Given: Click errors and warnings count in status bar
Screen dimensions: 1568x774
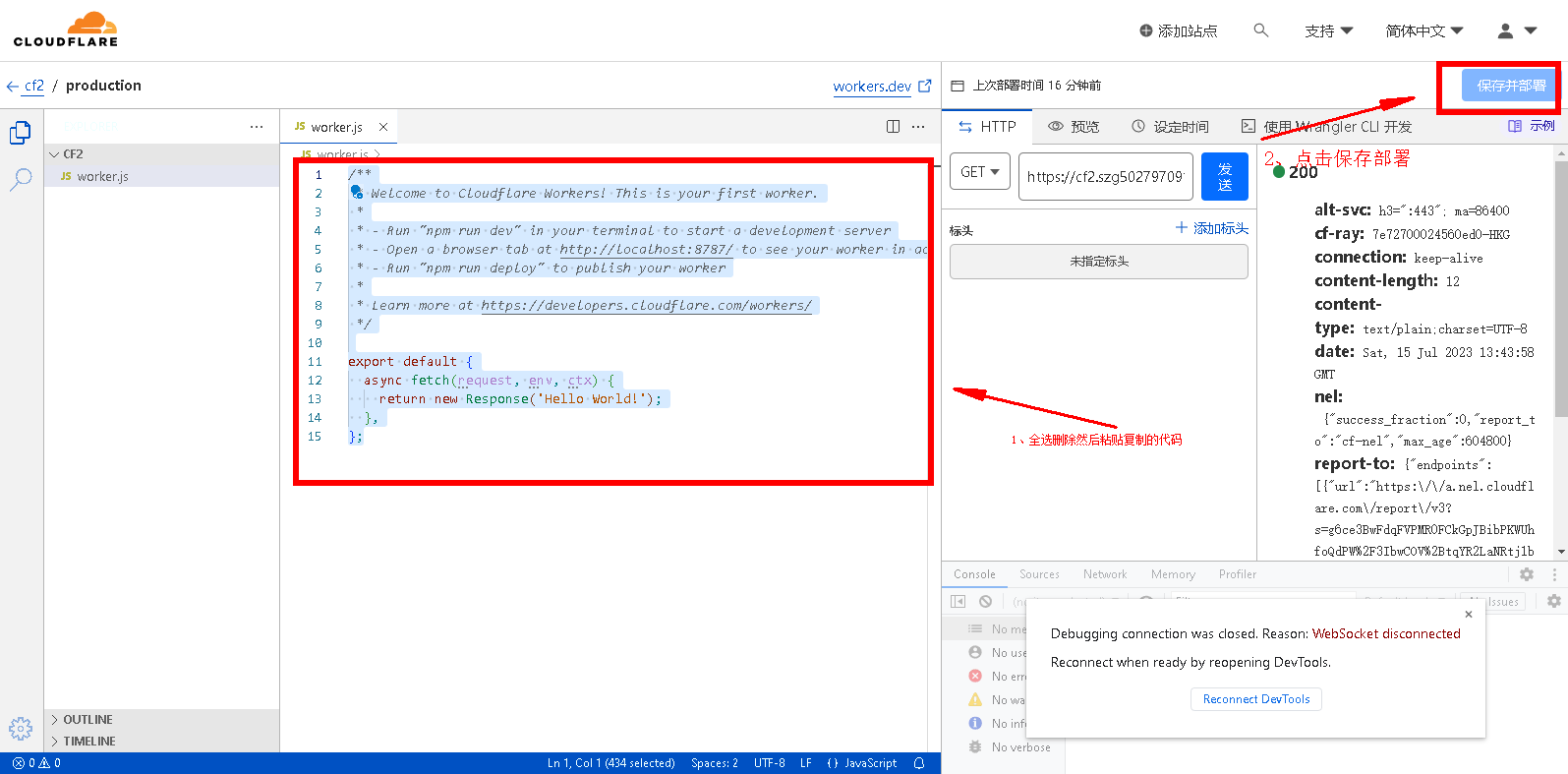Looking at the screenshot, I should [36, 763].
